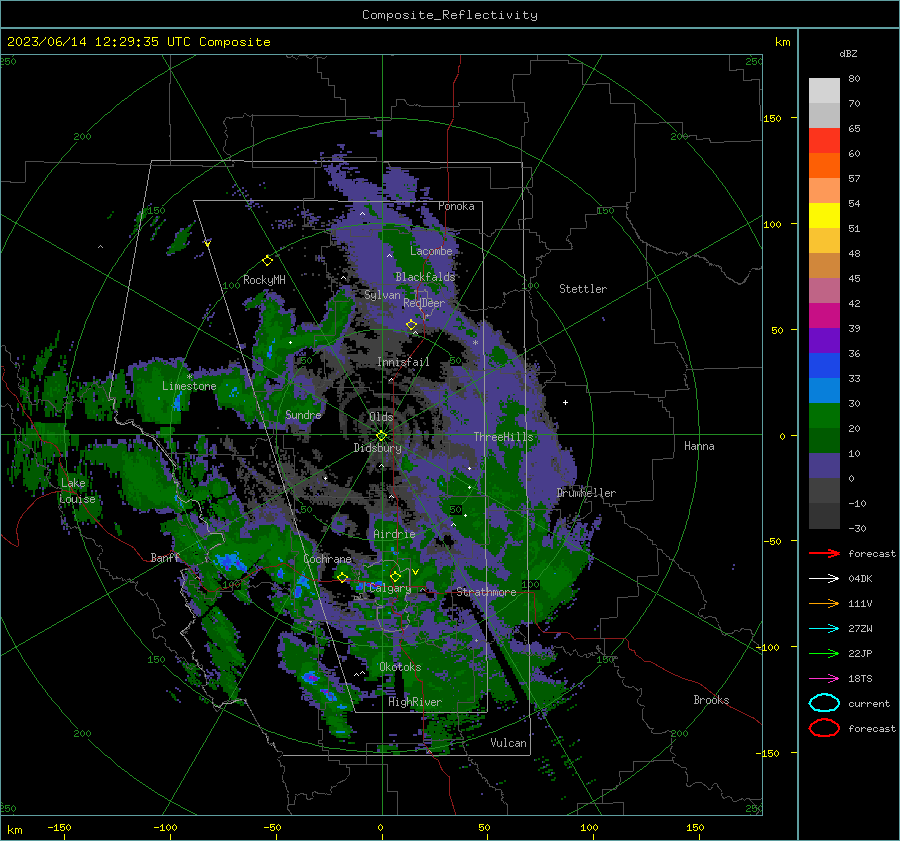Click the Drumheller label
The height and width of the screenshot is (841, 900).
pyautogui.click(x=586, y=493)
